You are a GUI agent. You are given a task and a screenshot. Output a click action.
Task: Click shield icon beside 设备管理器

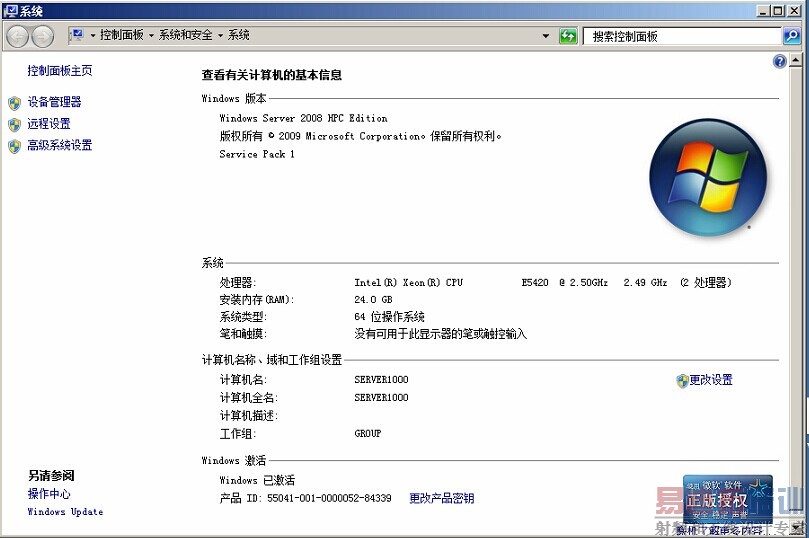click(14, 103)
